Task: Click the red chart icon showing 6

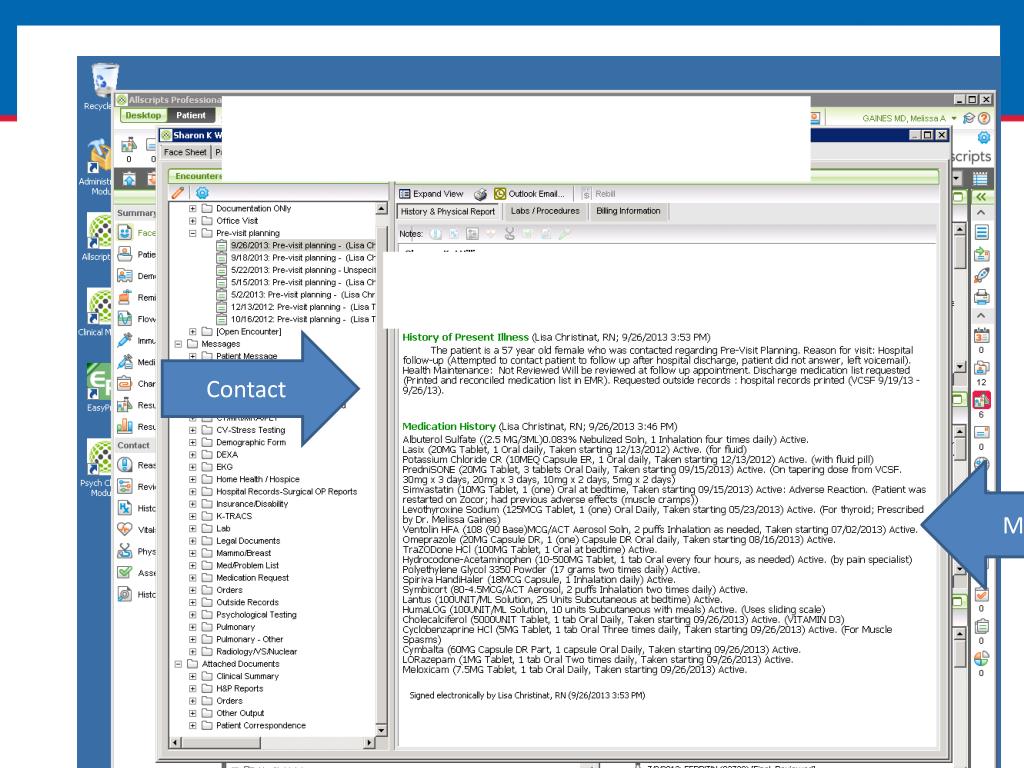Action: pyautogui.click(x=982, y=400)
